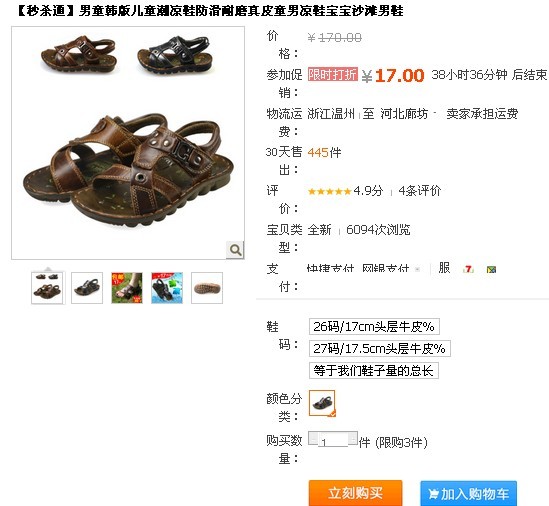Viewport: 549px width, 506px height.
Task: View the black sandal thumbnail
Action: [x=87, y=288]
